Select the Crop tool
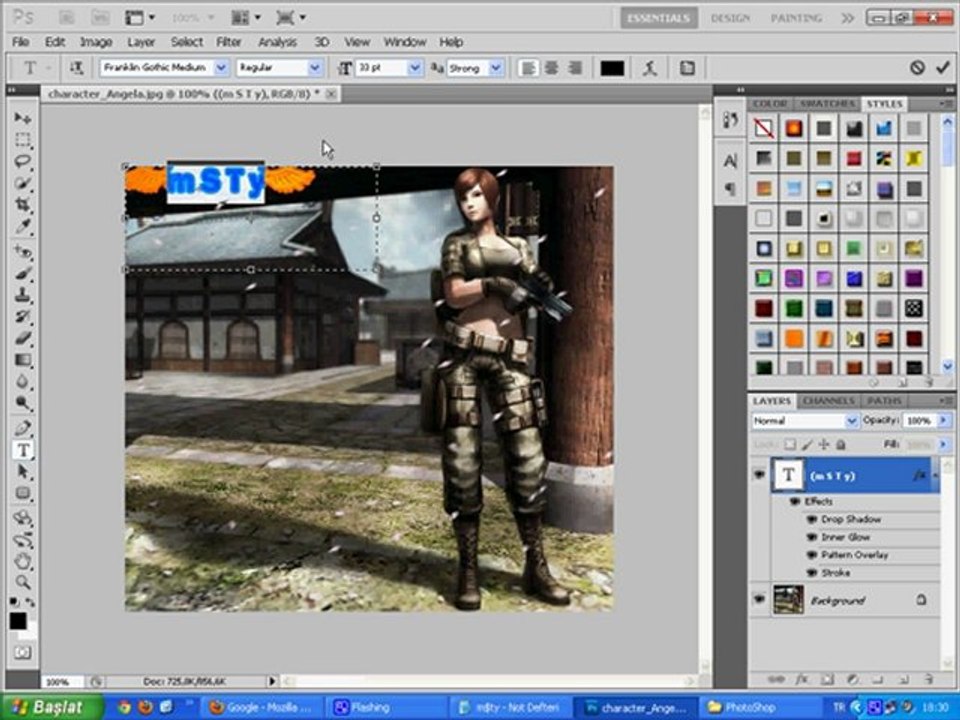 pos(23,204)
